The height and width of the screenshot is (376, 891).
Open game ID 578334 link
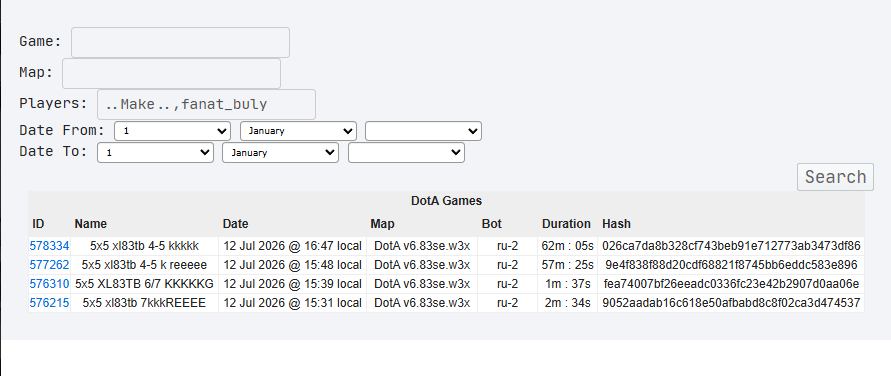49,246
